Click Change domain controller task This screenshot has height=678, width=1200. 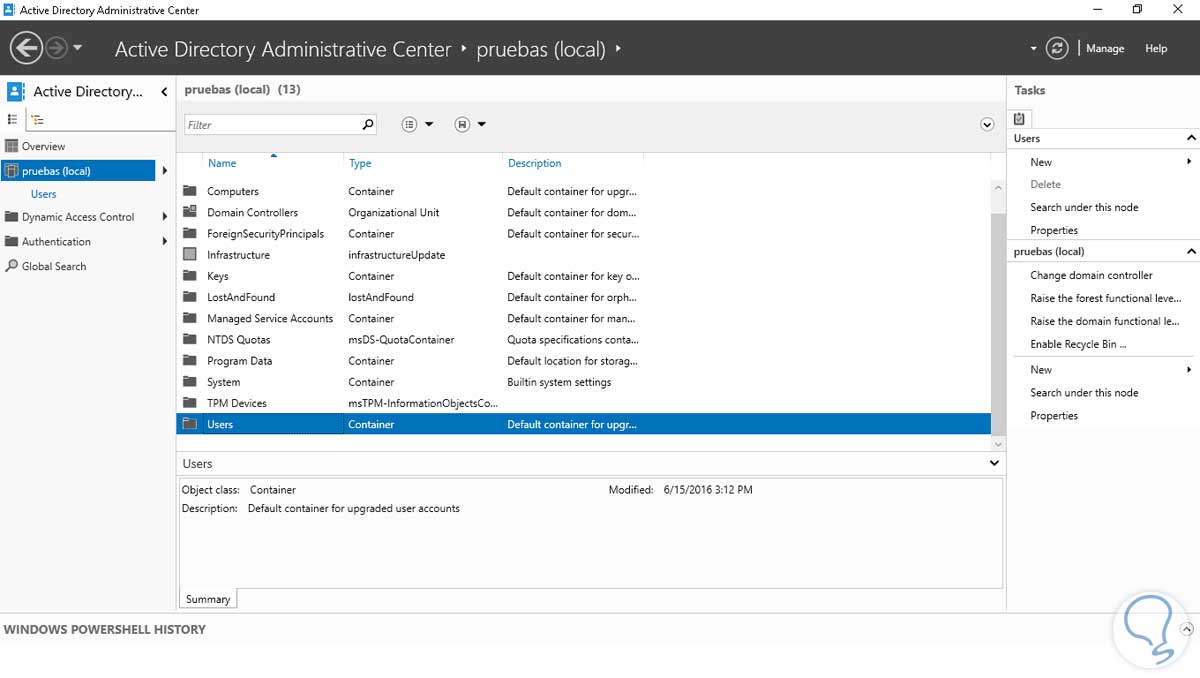1091,275
